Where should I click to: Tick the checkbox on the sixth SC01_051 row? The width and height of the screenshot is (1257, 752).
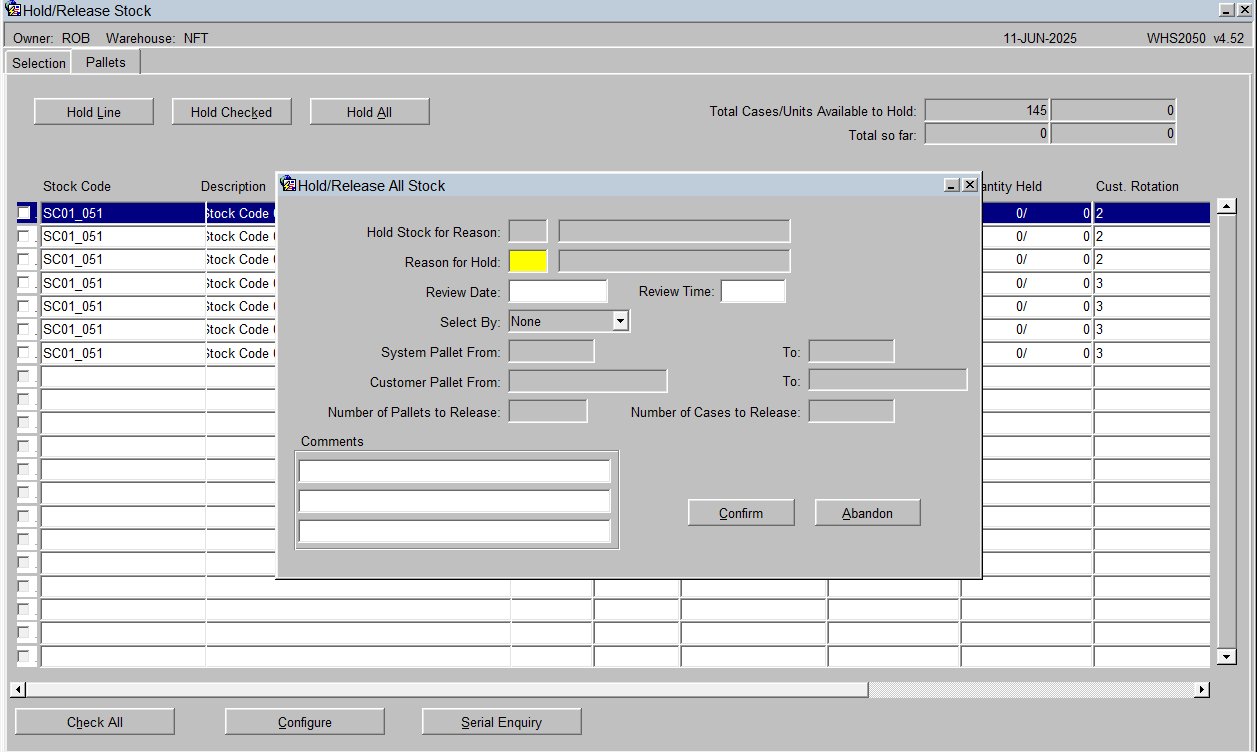coord(24,329)
